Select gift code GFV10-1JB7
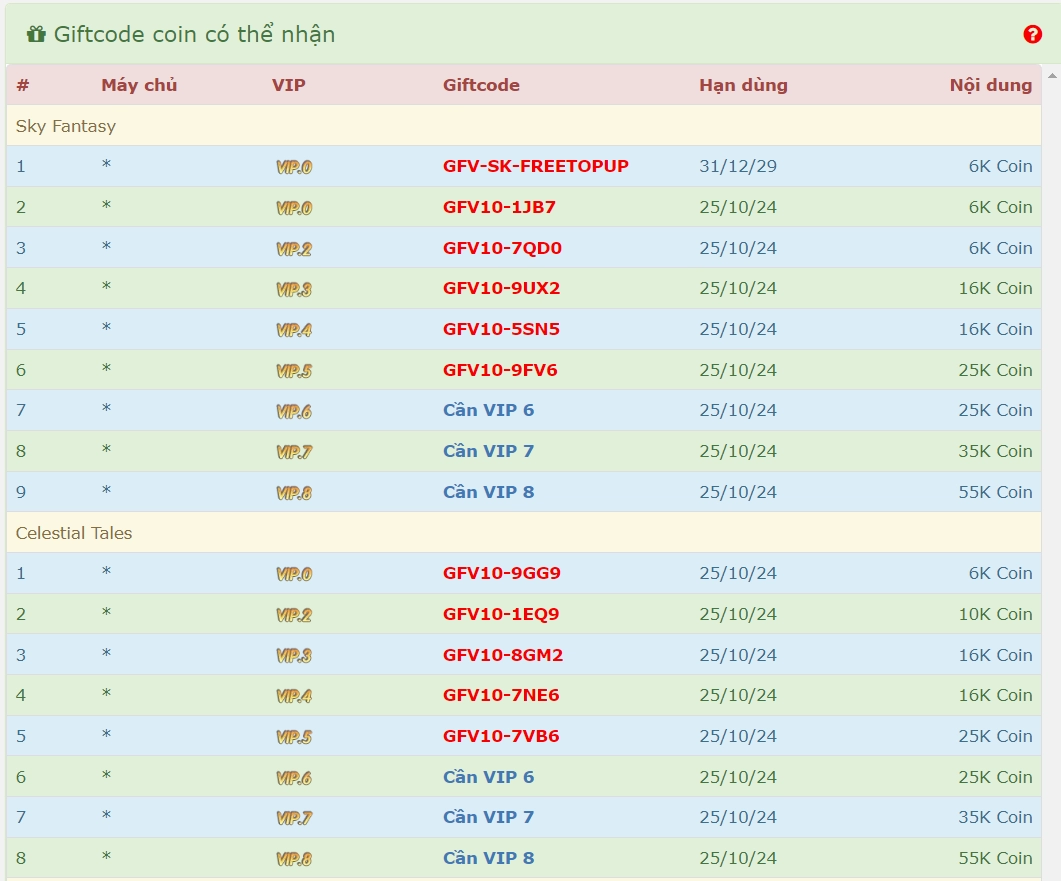Screen dimensions: 1061x881 499,207
